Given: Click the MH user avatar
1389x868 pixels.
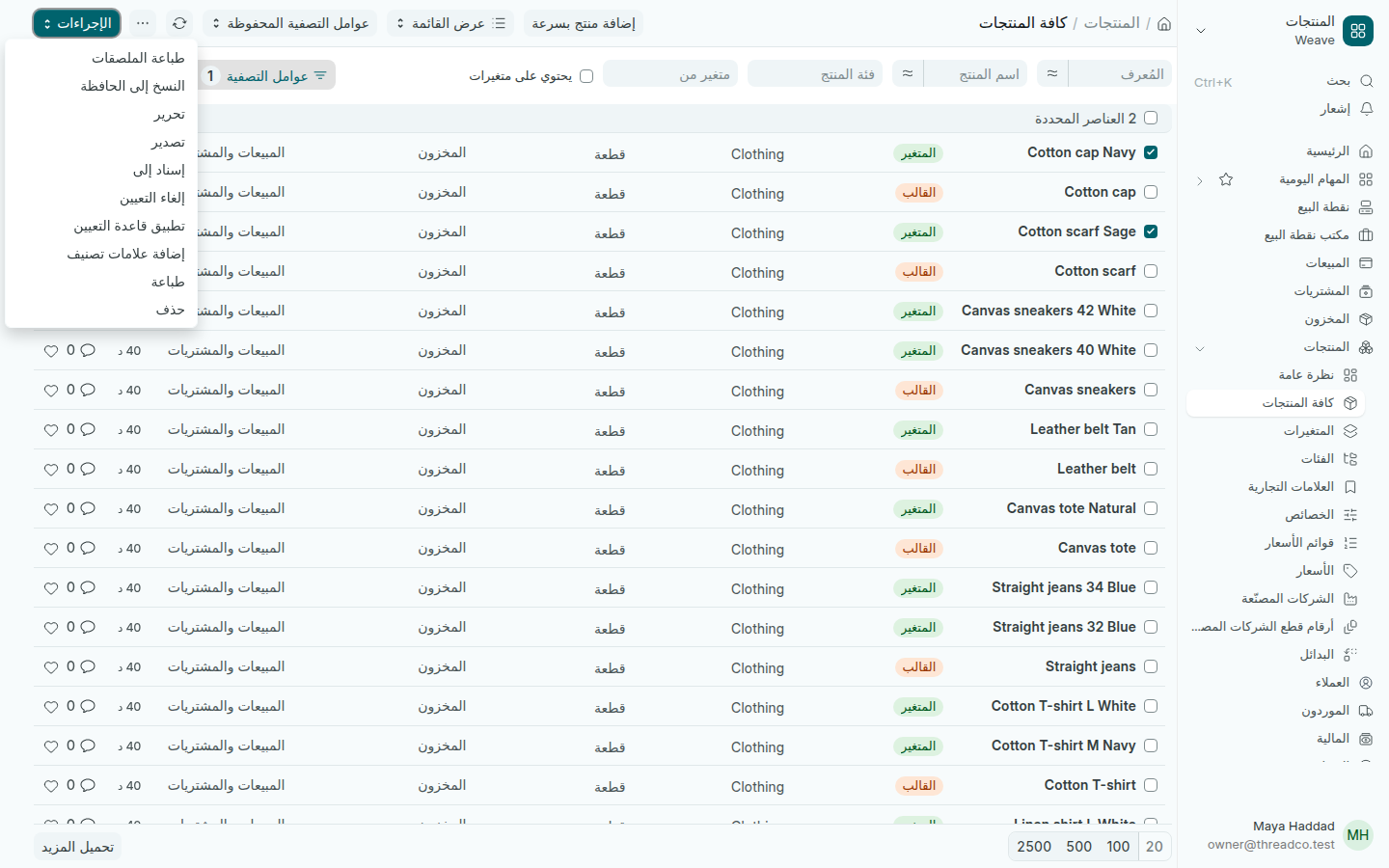Looking at the screenshot, I should coord(1358,835).
